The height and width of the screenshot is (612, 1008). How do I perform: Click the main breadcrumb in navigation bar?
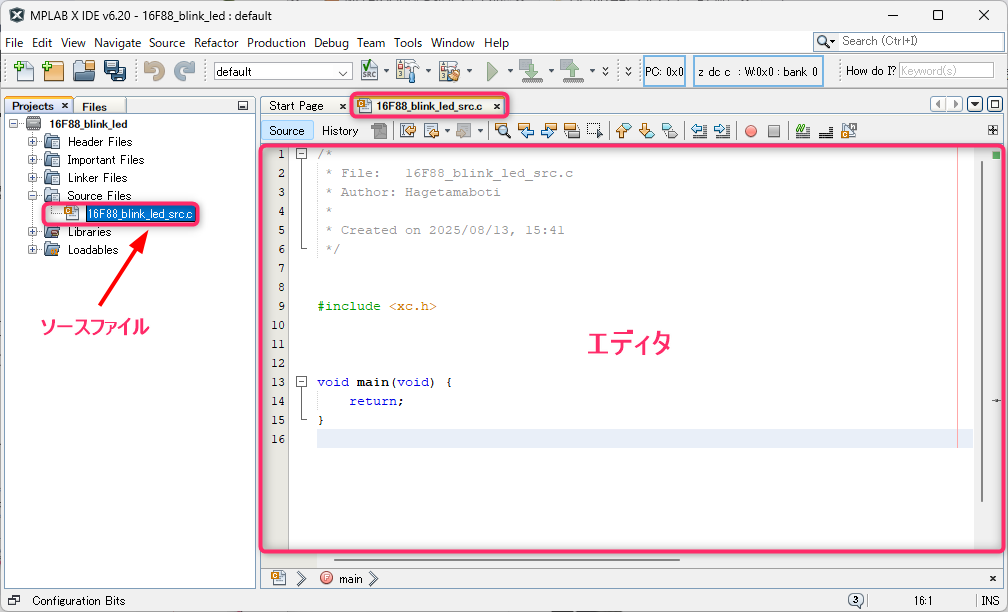pos(351,579)
